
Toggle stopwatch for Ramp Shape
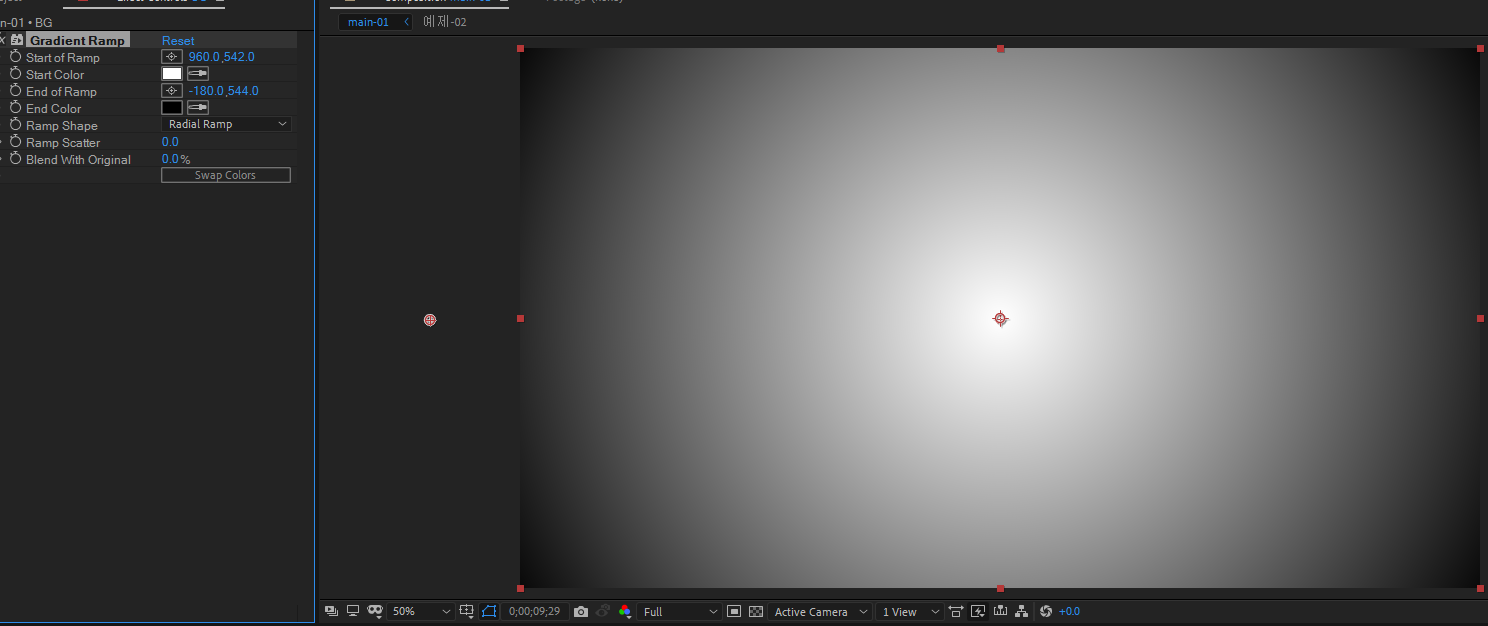click(16, 125)
